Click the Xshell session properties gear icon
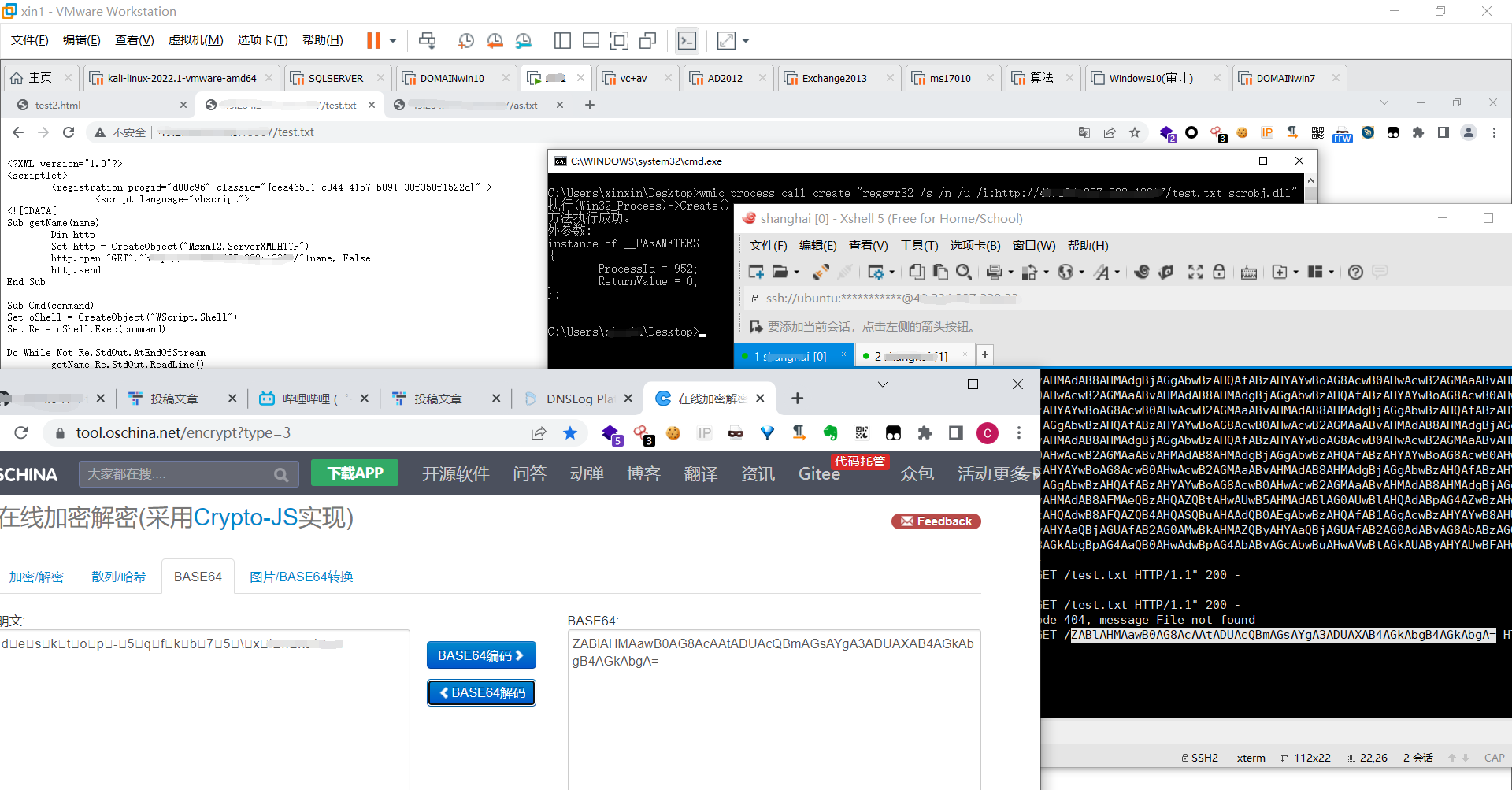The width and height of the screenshot is (1512, 790). pyautogui.click(x=875, y=272)
